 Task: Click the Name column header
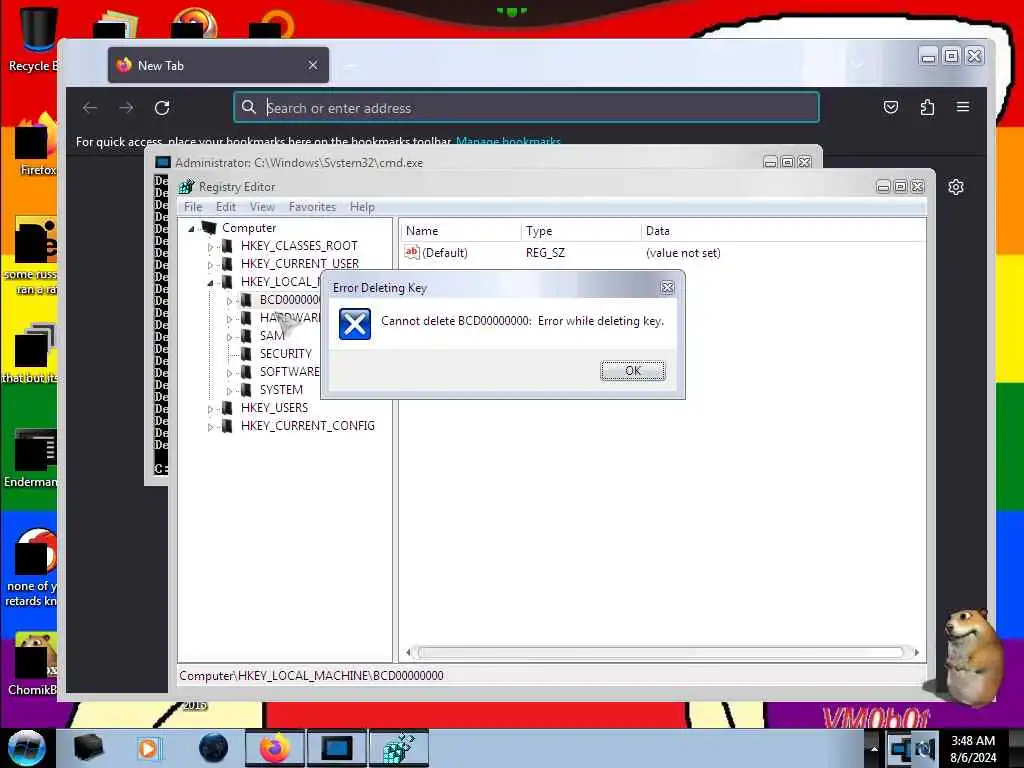[x=460, y=231]
